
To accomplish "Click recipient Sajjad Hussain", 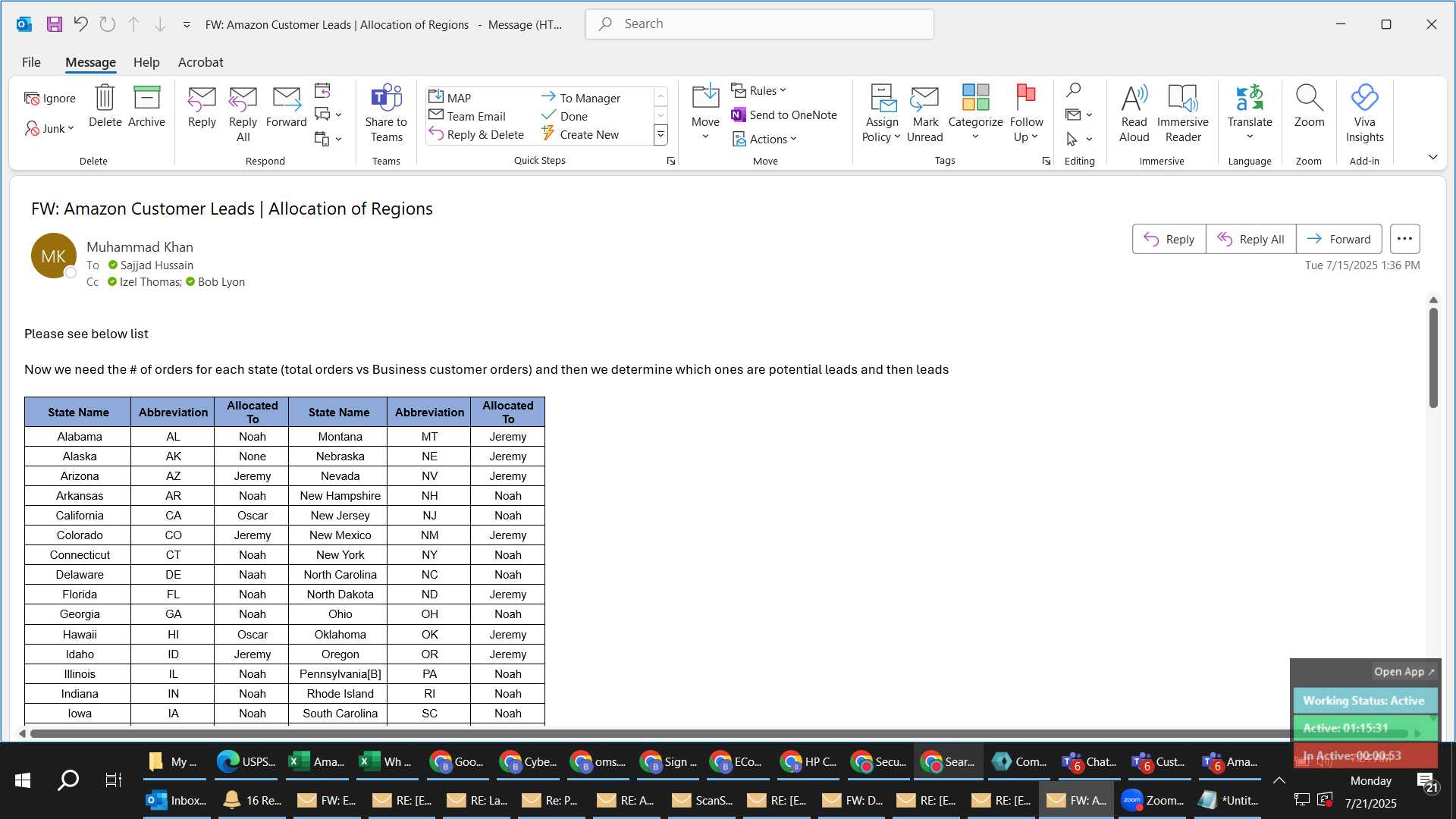I will (x=156, y=265).
